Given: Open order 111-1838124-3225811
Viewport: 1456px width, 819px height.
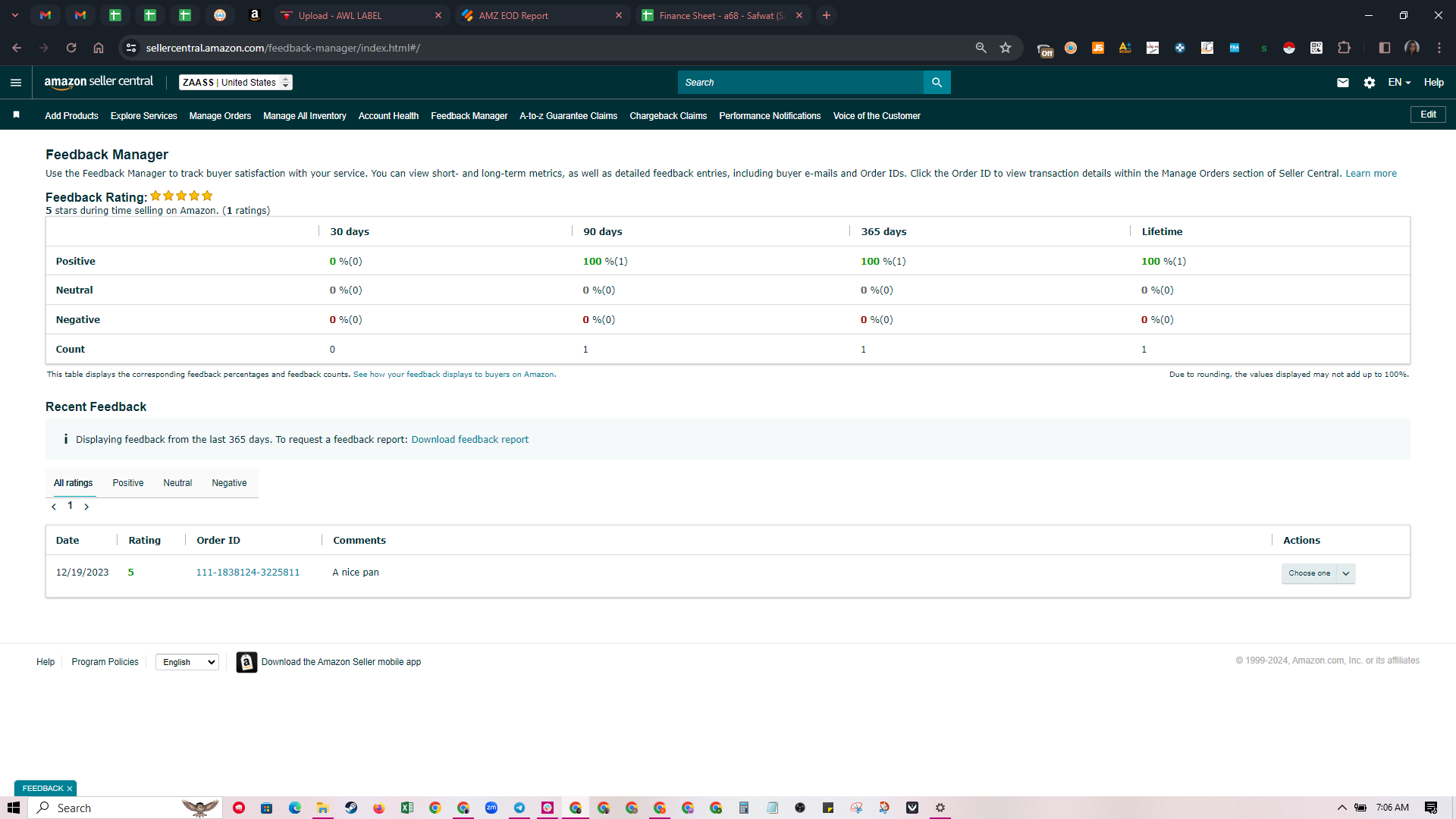Looking at the screenshot, I should pyautogui.click(x=248, y=573).
